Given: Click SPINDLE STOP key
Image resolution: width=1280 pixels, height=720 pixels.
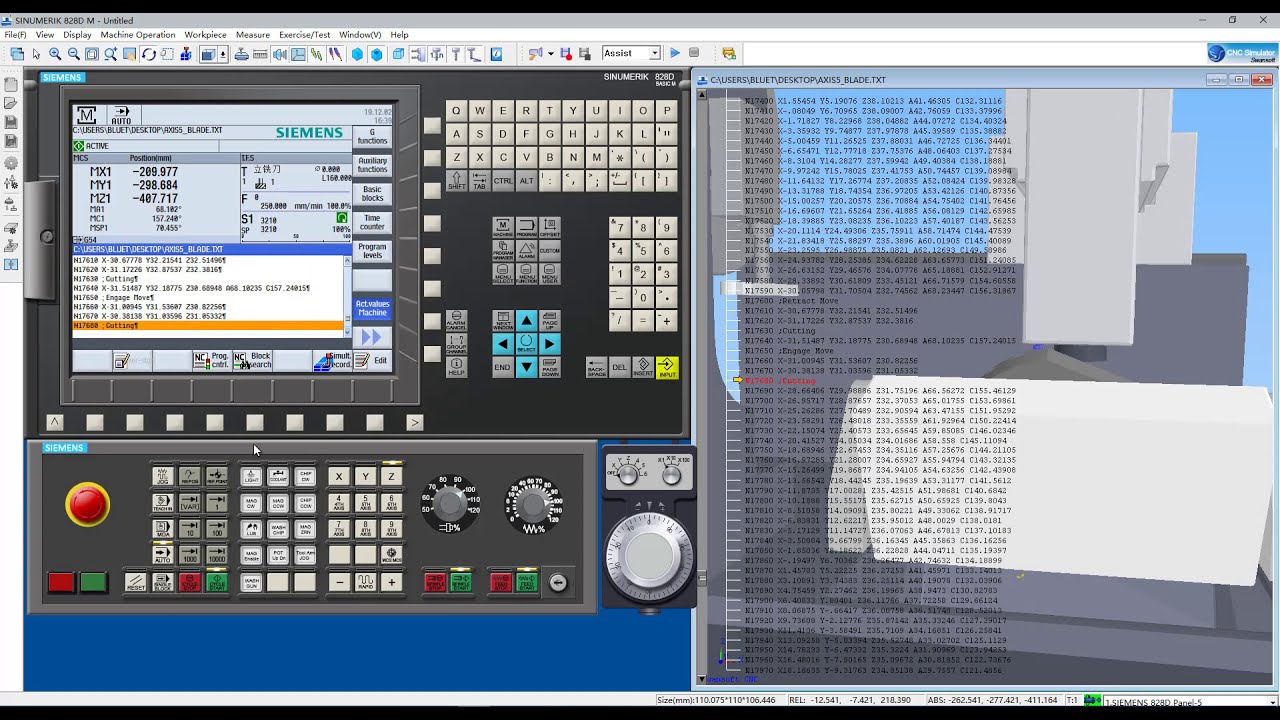Looking at the screenshot, I should coord(435,582).
